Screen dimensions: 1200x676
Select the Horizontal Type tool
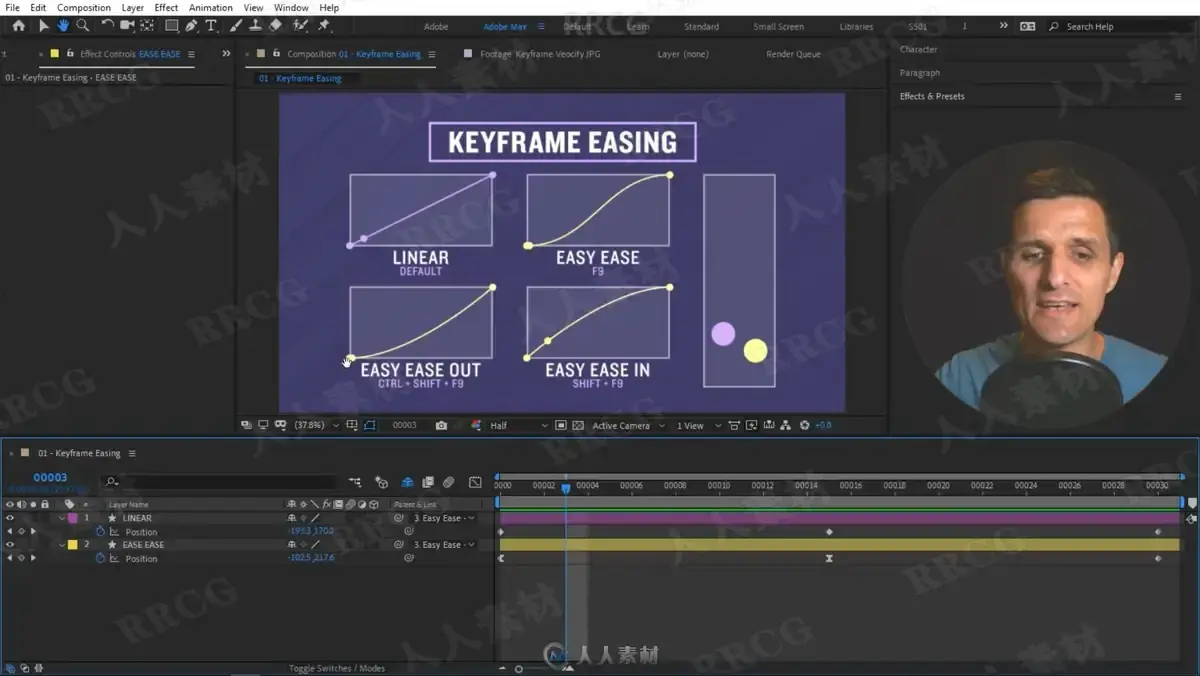click(x=211, y=26)
